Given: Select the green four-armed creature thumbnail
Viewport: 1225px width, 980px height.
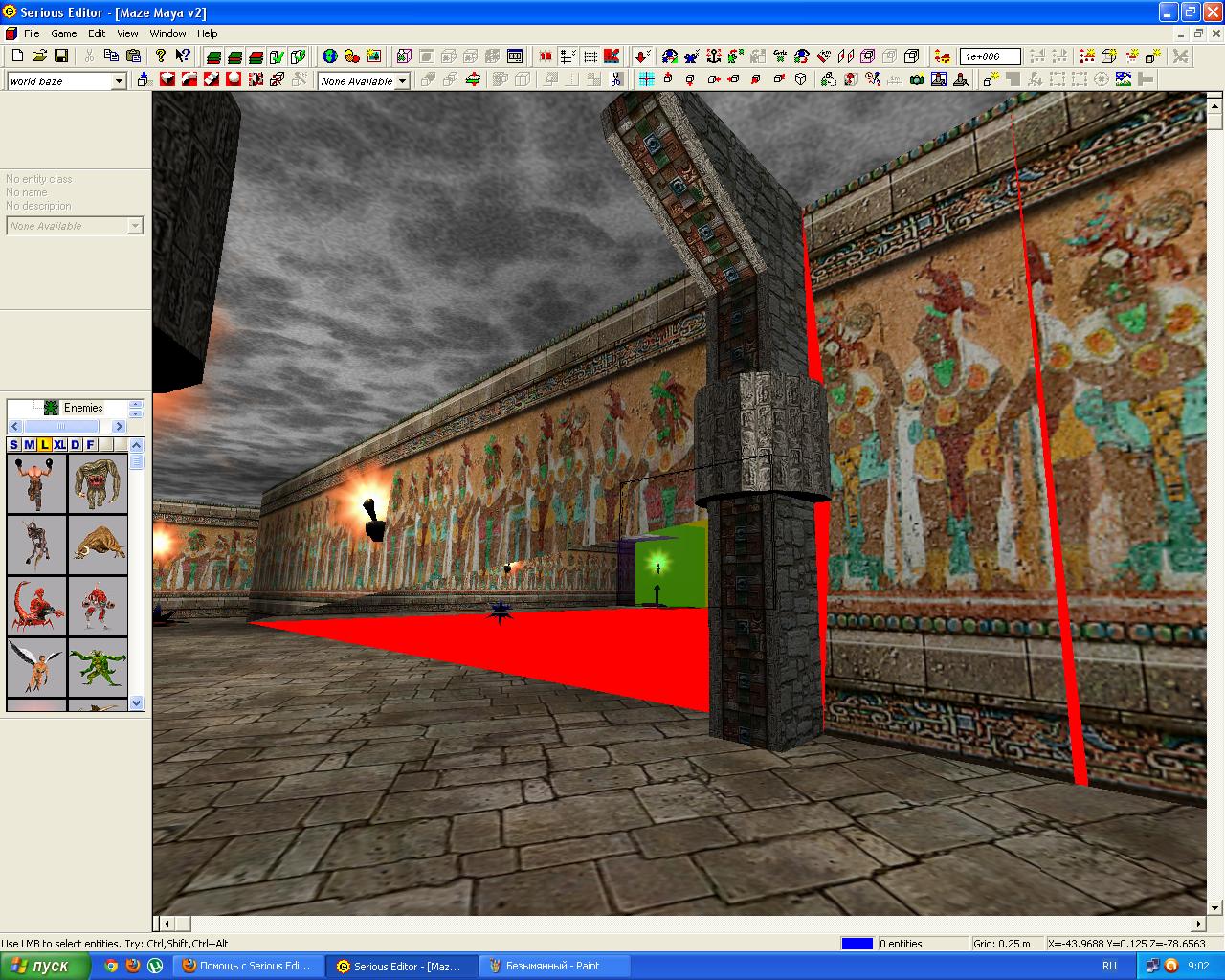Looking at the screenshot, I should tap(98, 666).
